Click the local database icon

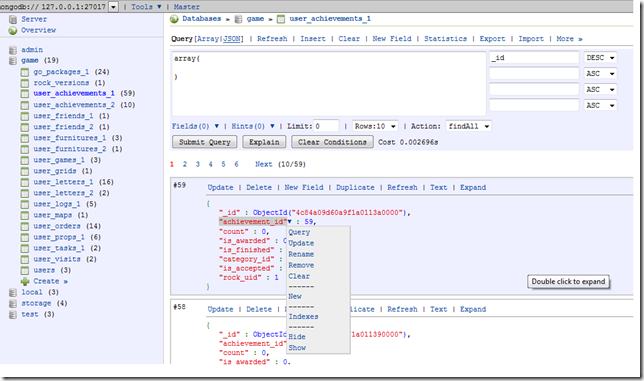pos(13,293)
